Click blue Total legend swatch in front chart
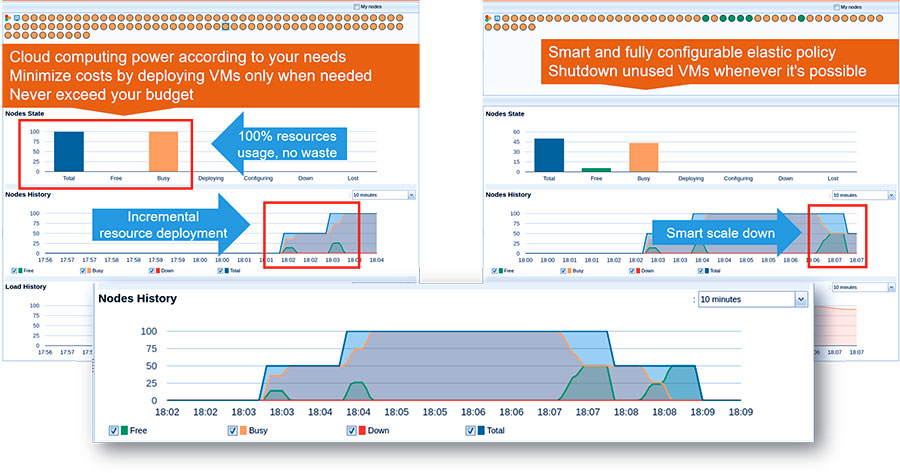The image size is (900, 473). pyautogui.click(x=481, y=431)
